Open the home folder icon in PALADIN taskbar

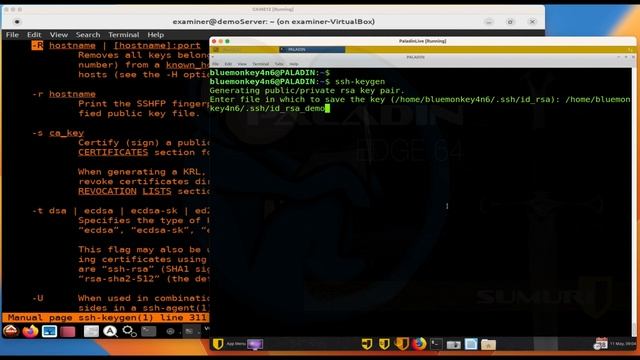coord(488,345)
